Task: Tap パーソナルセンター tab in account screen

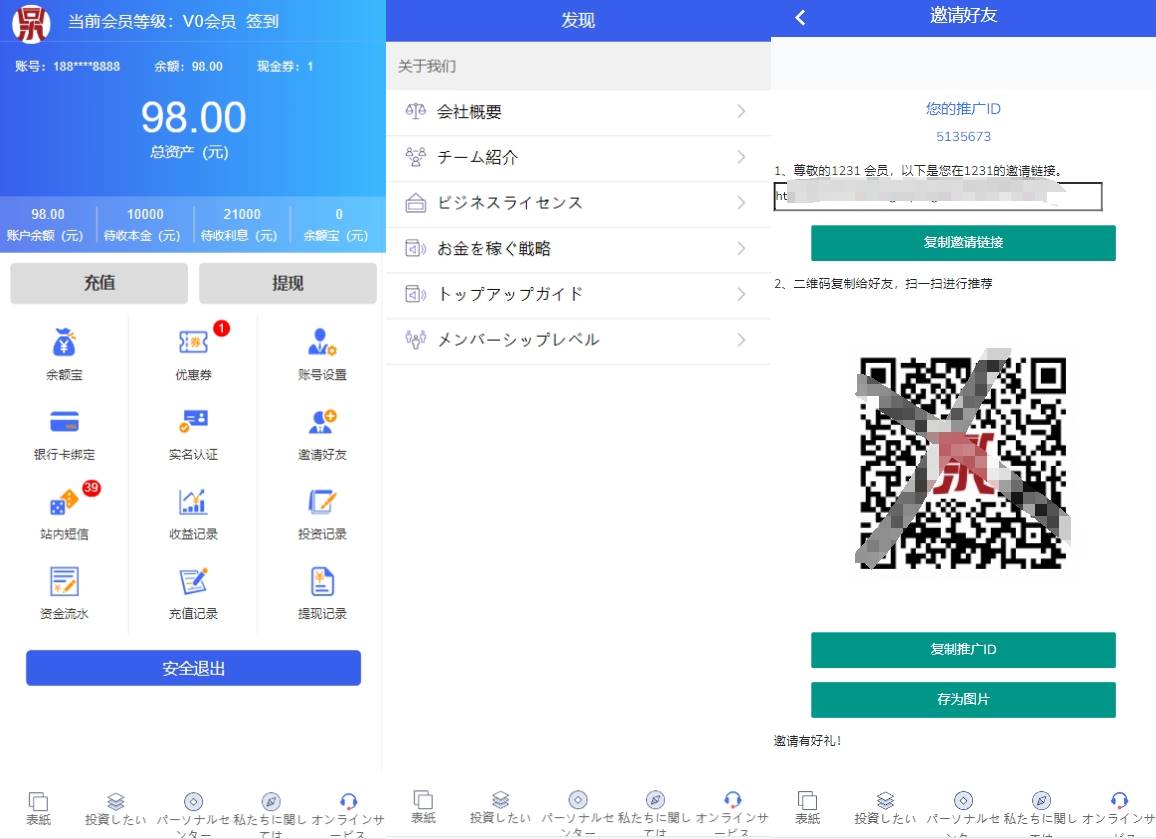Action: 193,814
